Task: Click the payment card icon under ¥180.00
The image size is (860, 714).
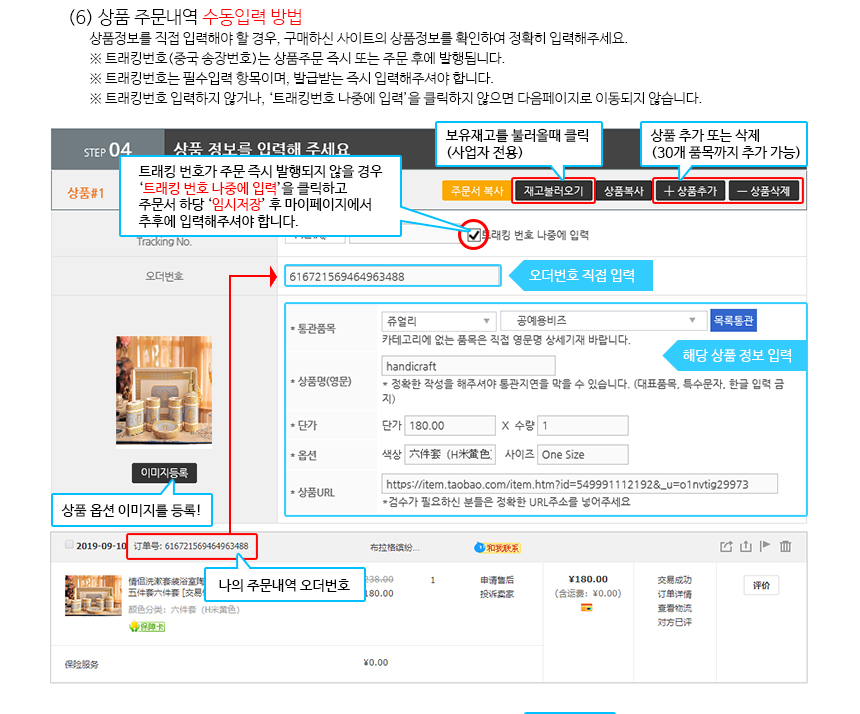Action: pos(587,607)
